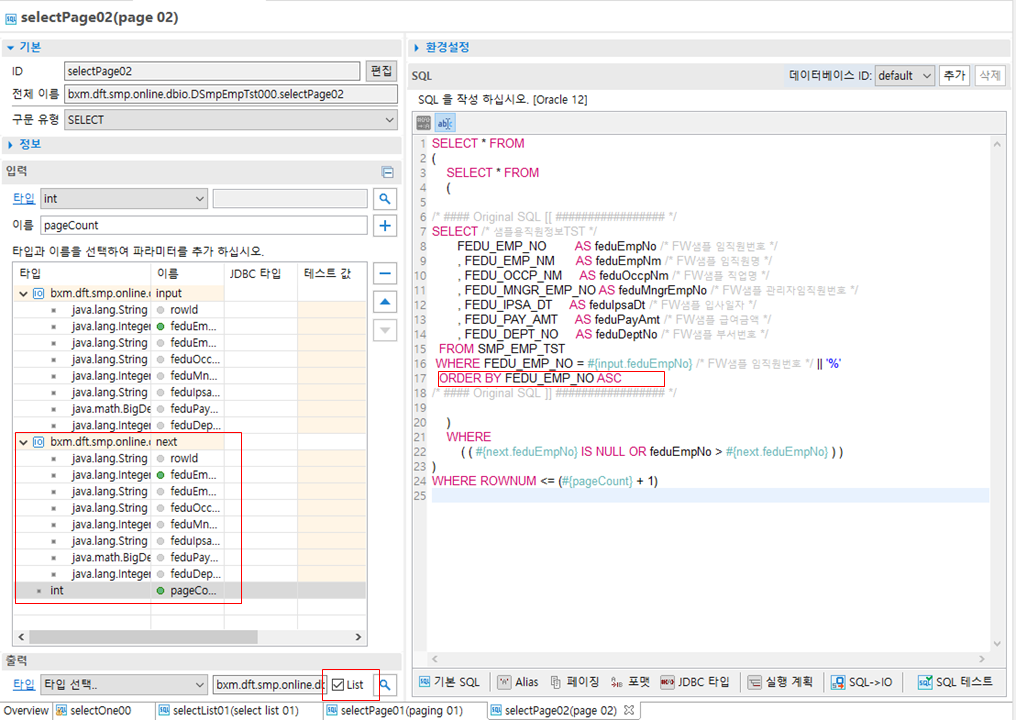Viewport: 1016px width, 720px height.
Task: Click the collapse icon in the 입력 header
Action: pos(387,172)
